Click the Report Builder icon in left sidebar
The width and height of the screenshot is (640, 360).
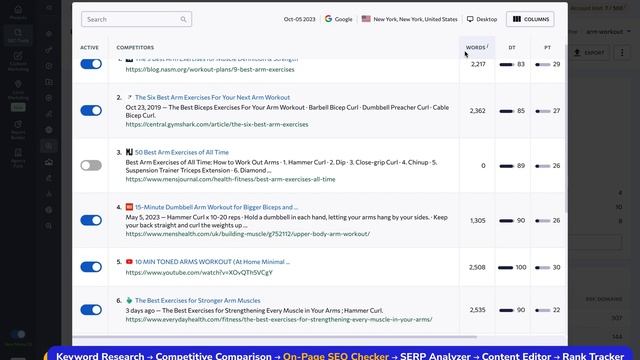click(18, 124)
